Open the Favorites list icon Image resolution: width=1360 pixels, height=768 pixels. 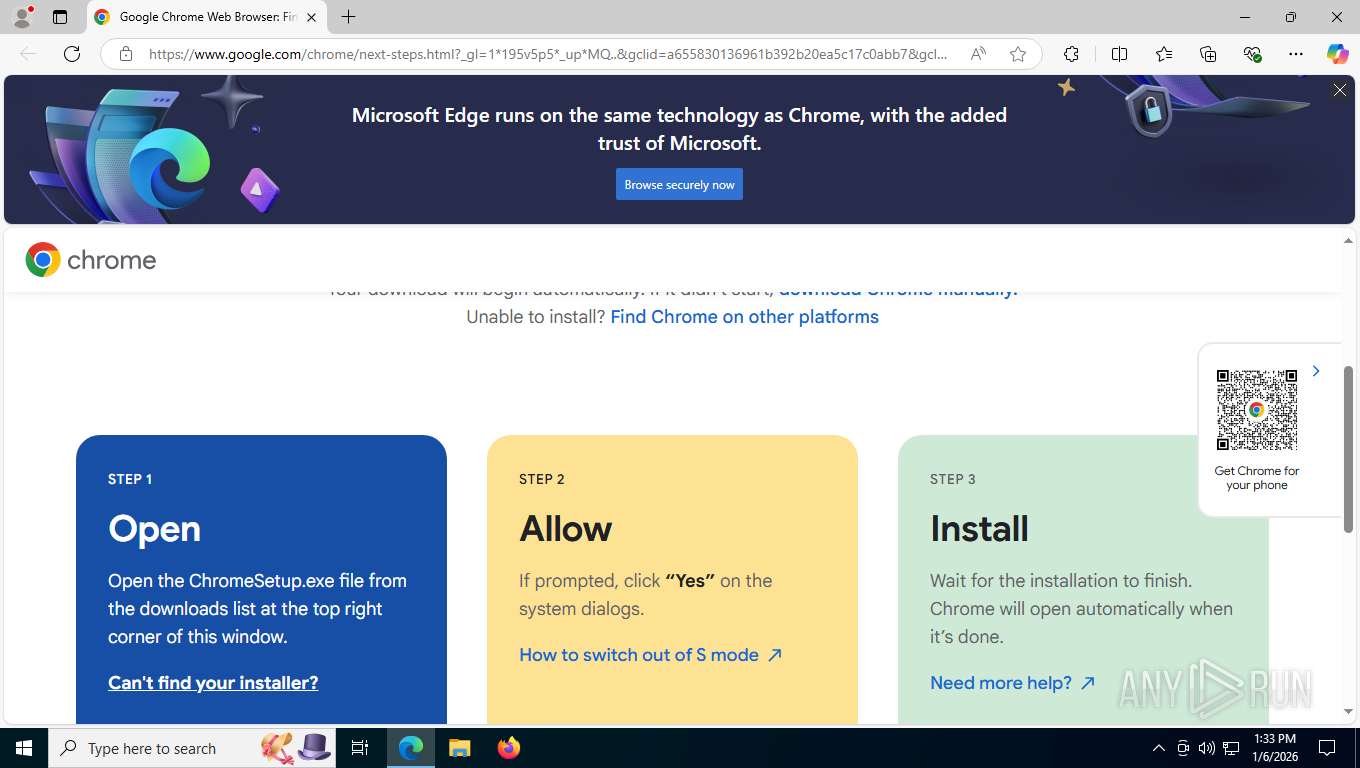point(1164,54)
